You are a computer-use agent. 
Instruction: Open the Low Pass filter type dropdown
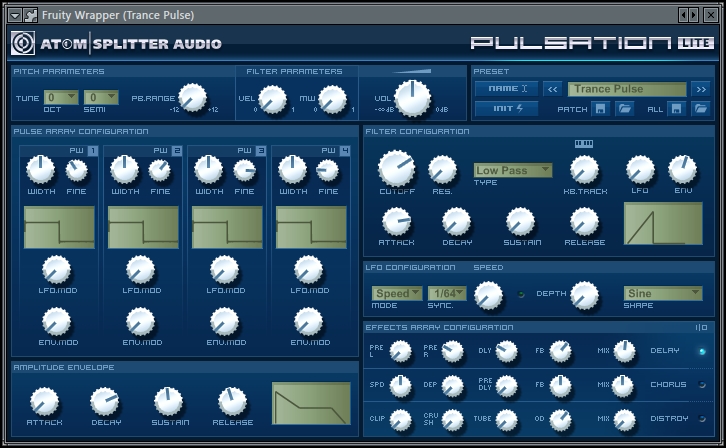[x=513, y=170]
